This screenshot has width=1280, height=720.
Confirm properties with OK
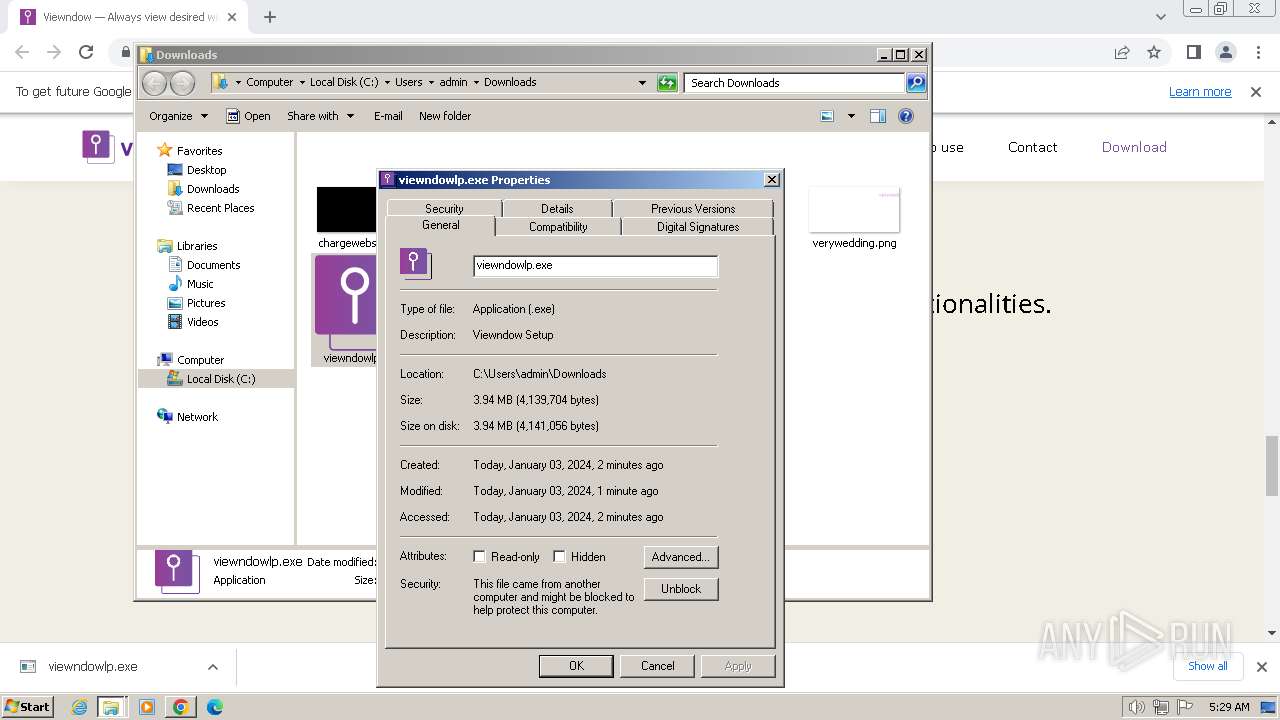coord(576,666)
